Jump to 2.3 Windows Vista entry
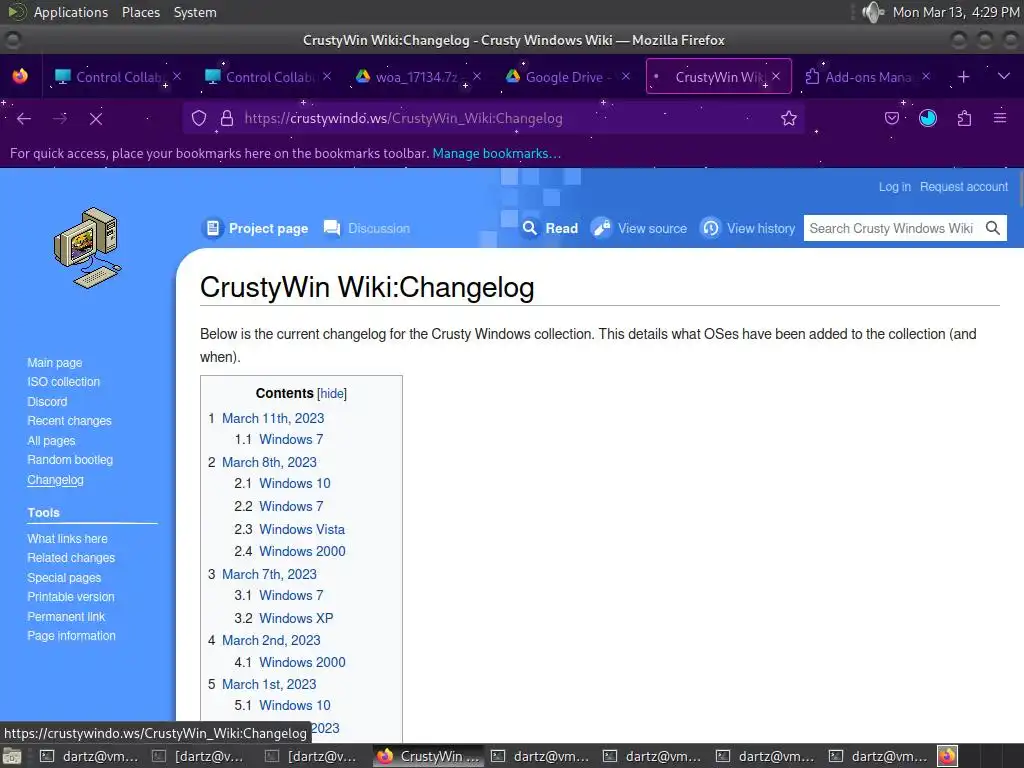The height and width of the screenshot is (768, 1024). [x=302, y=529]
